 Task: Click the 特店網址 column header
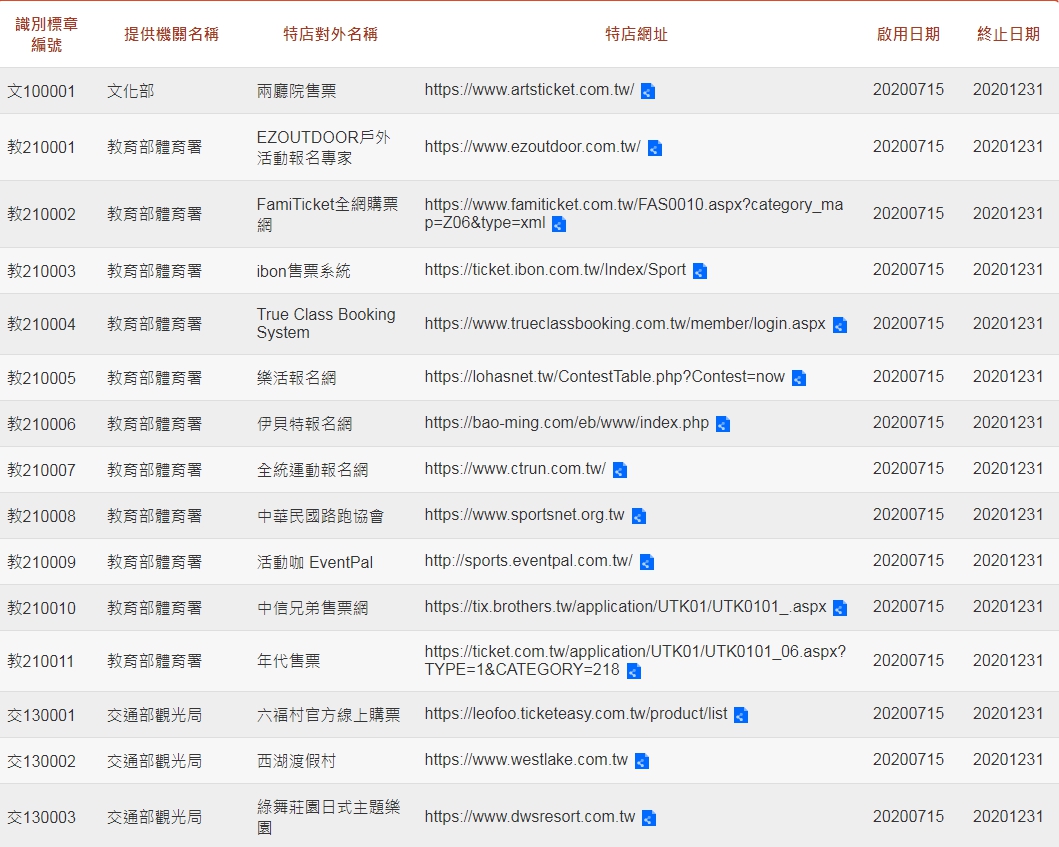pos(636,34)
